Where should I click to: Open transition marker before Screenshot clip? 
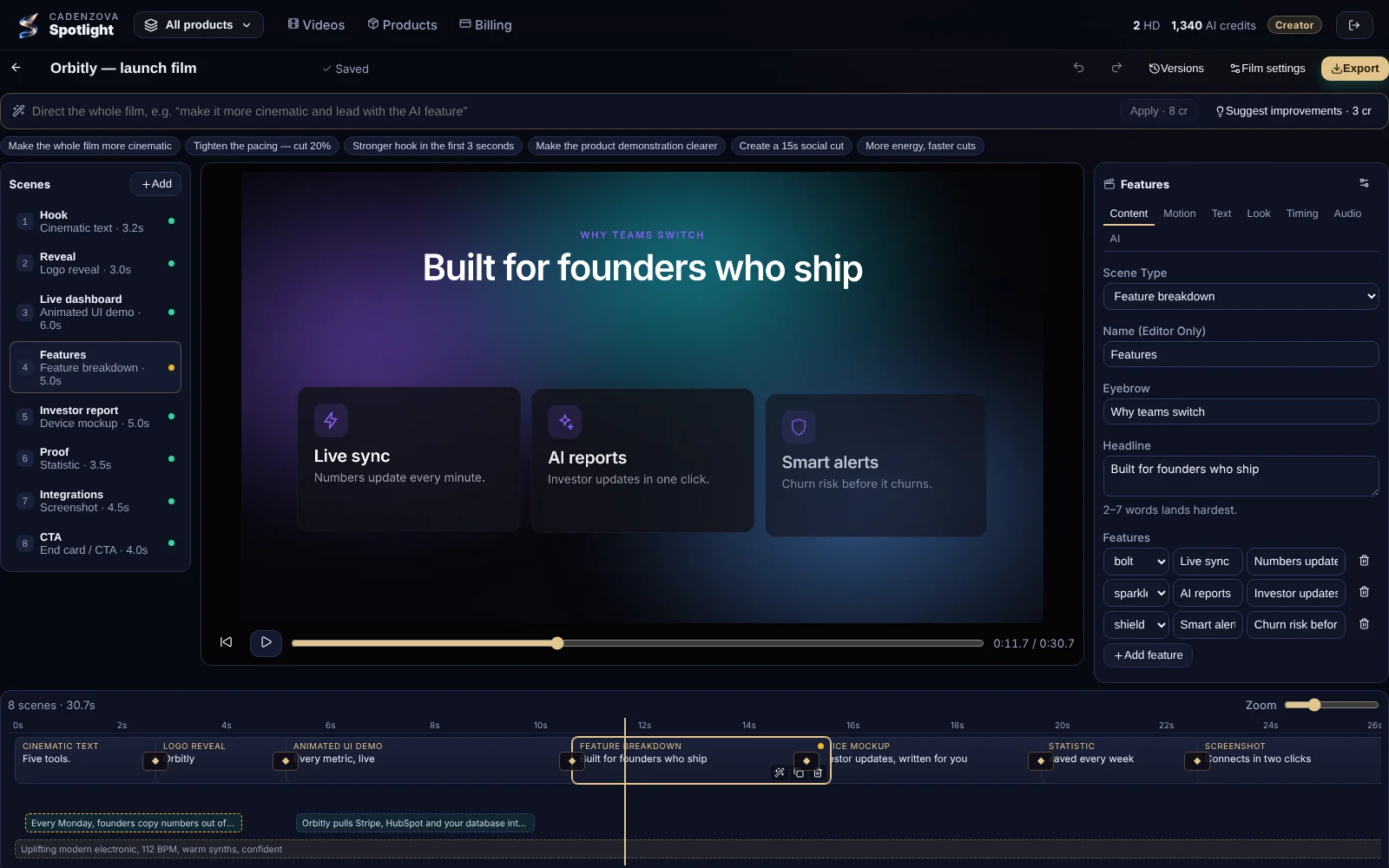point(1197,761)
